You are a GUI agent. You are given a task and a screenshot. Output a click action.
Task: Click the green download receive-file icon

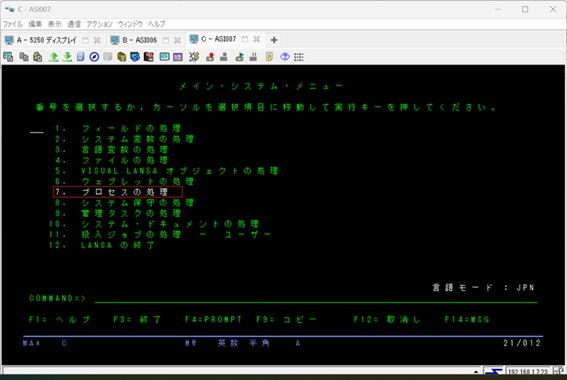[67, 57]
